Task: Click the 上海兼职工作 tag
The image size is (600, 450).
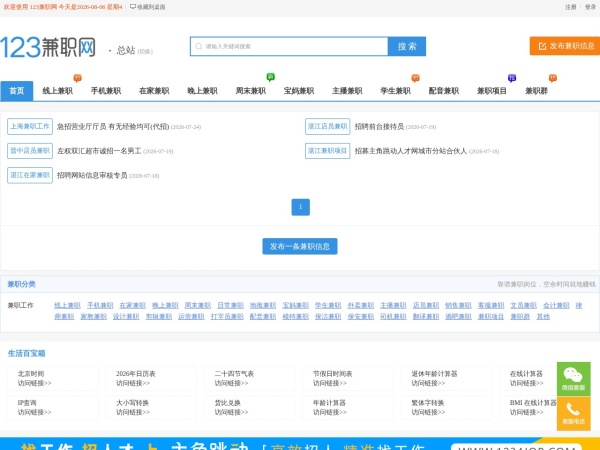Action: [x=30, y=126]
